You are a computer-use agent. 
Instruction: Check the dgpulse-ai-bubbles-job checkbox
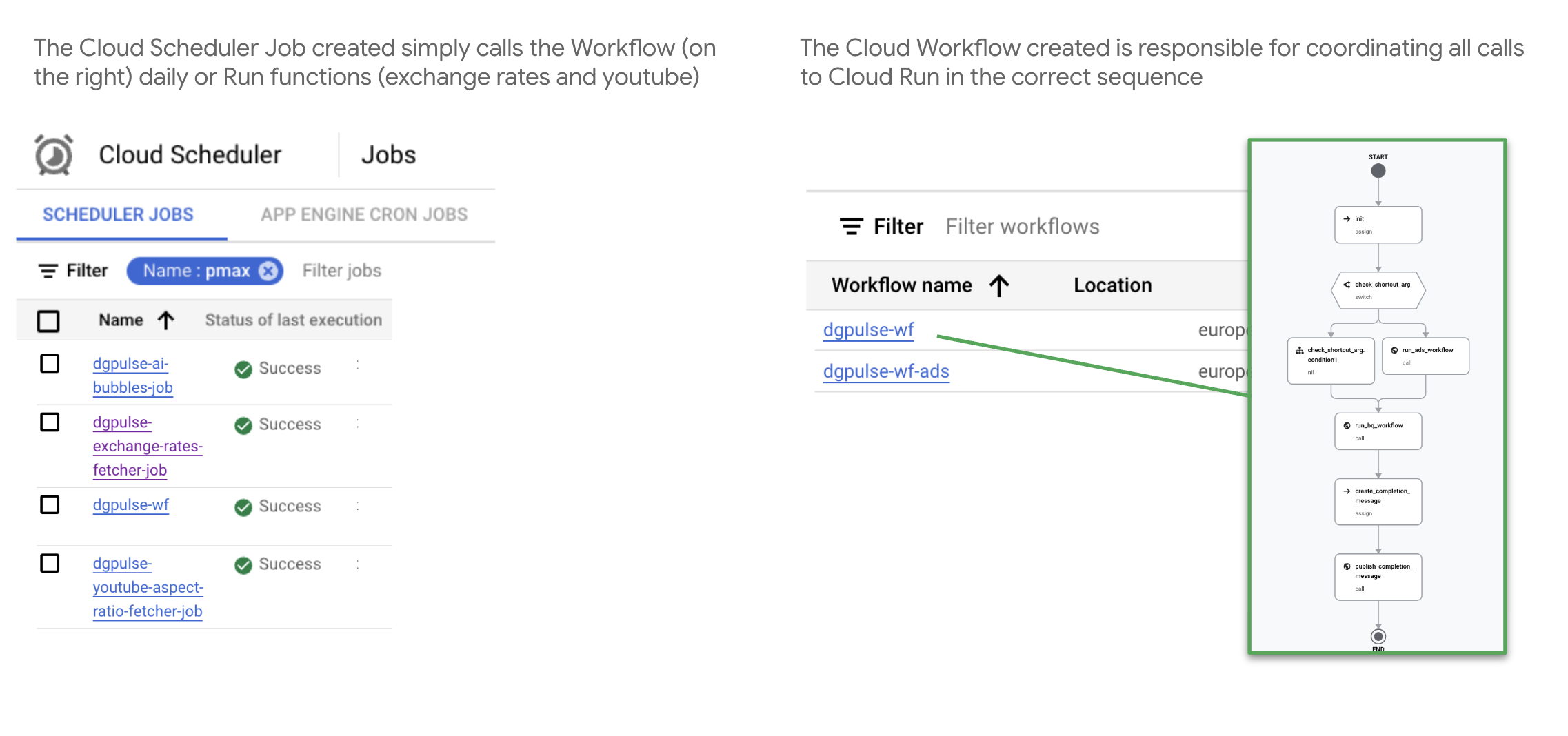(50, 363)
